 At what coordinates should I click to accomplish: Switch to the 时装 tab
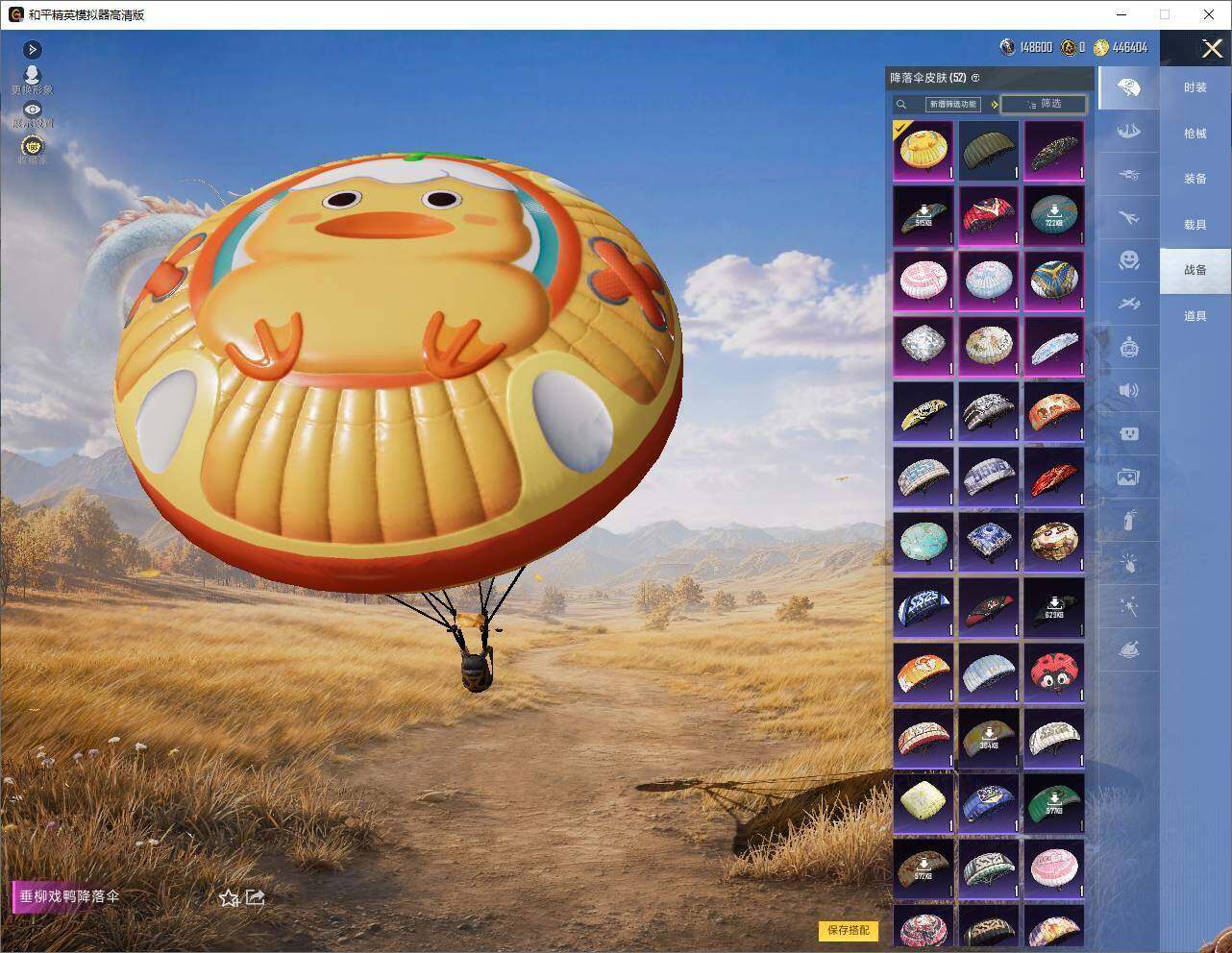pyautogui.click(x=1195, y=87)
